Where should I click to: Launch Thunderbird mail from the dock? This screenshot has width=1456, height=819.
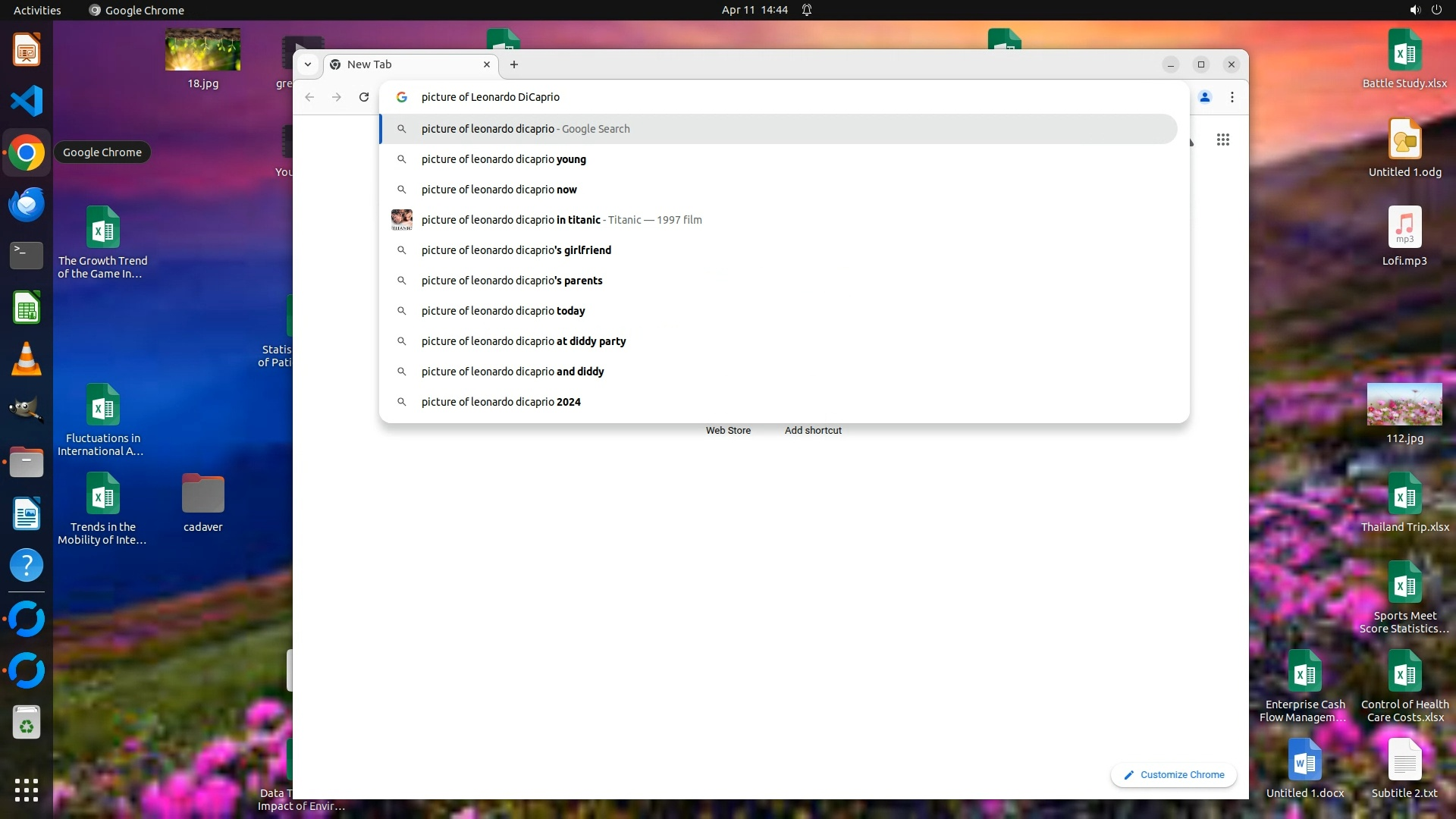pyautogui.click(x=27, y=204)
